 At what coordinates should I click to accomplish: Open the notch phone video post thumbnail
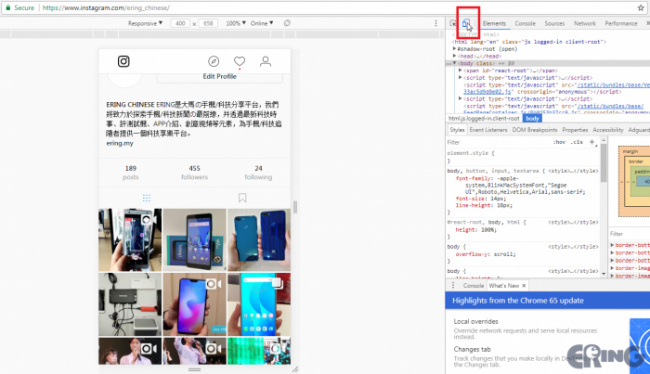[194, 304]
